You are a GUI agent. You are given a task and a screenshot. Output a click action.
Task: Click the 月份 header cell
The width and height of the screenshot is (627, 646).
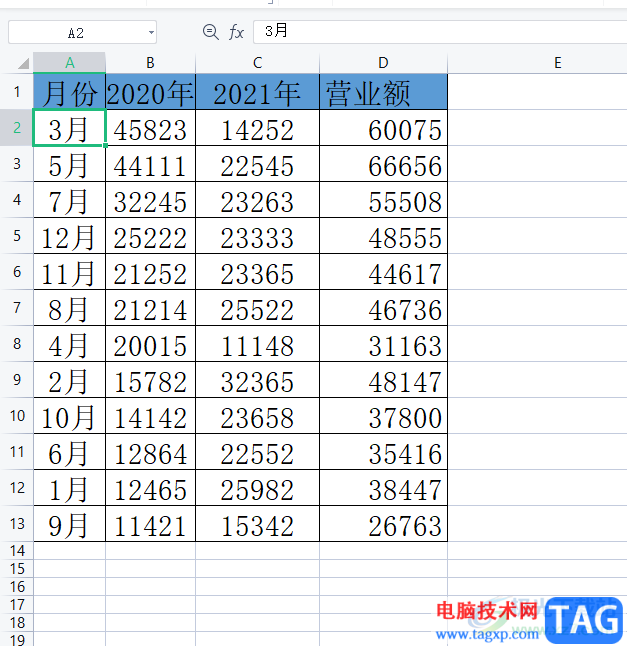point(70,91)
